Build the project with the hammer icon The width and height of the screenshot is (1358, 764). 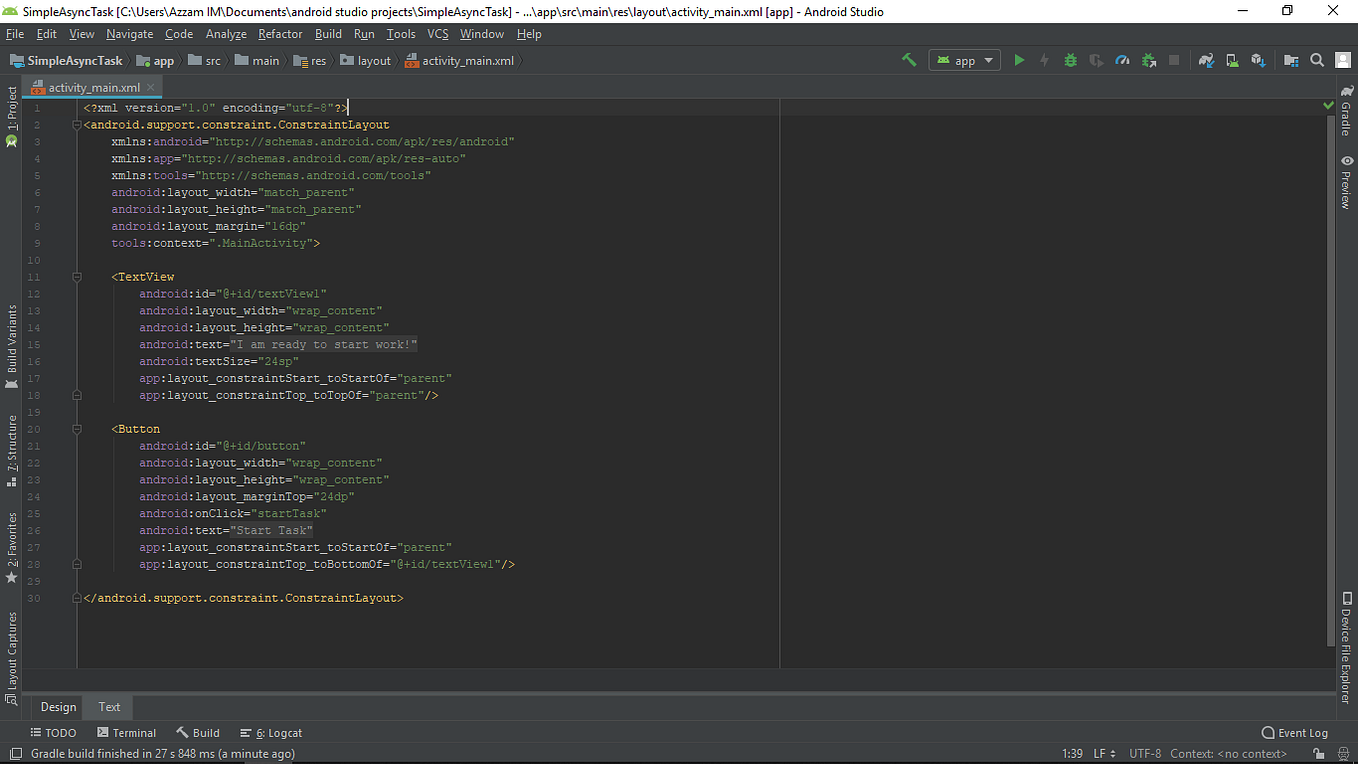909,60
